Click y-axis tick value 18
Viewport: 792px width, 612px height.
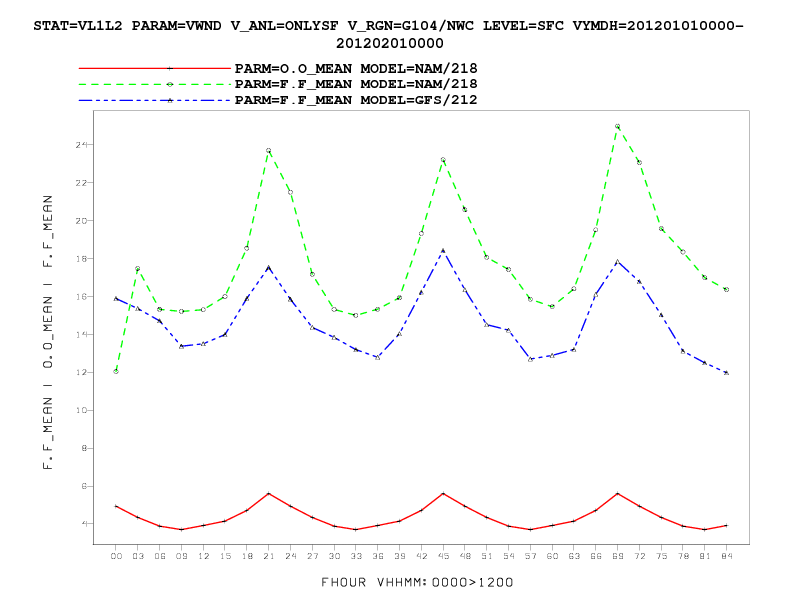pos(81,259)
